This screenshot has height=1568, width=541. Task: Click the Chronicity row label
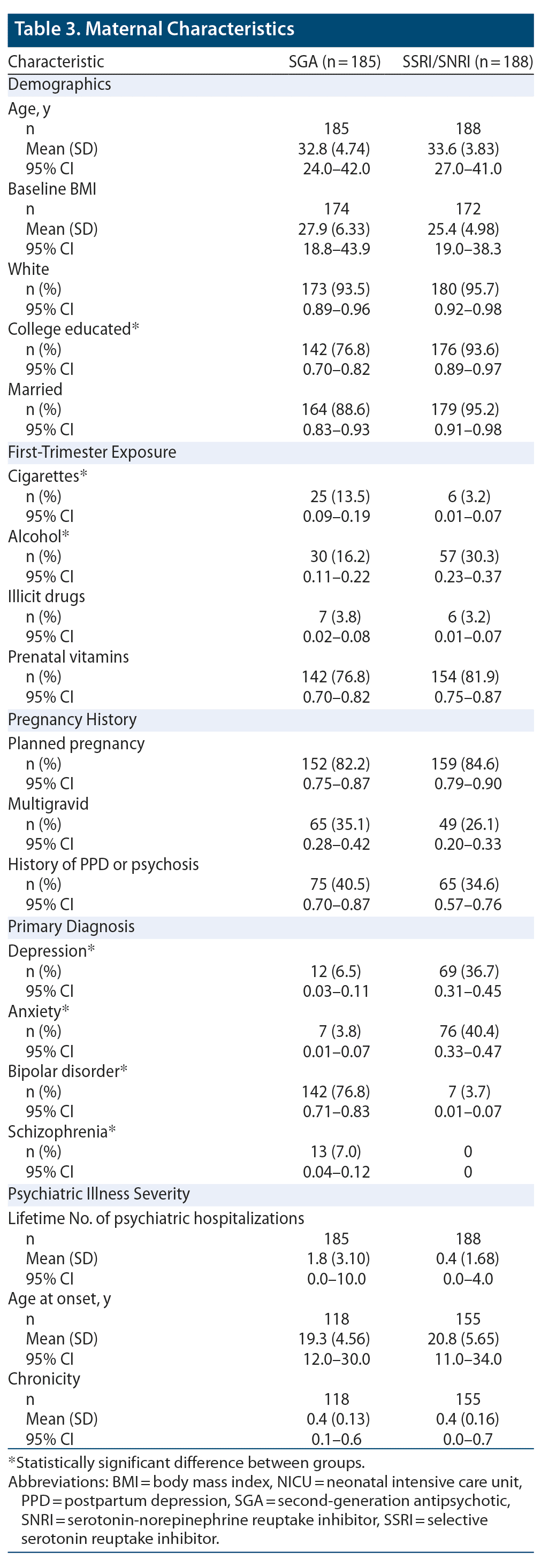44,1378
